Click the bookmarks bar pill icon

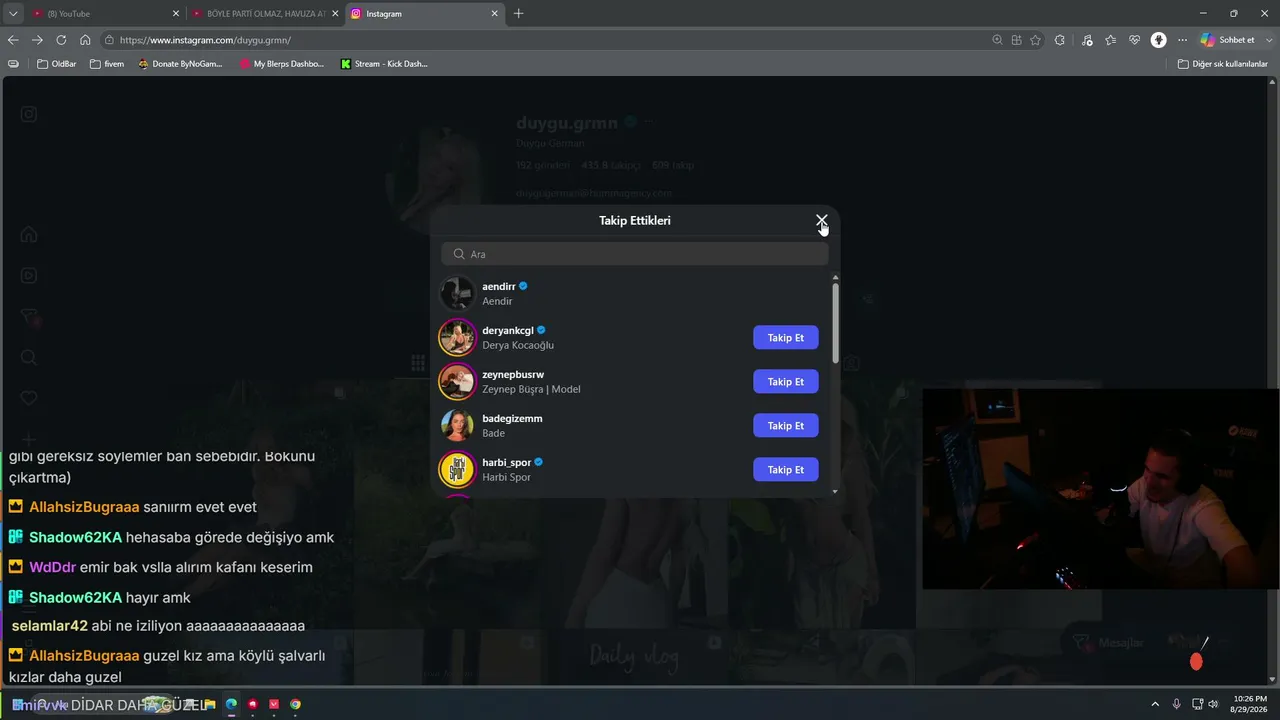tap(13, 64)
